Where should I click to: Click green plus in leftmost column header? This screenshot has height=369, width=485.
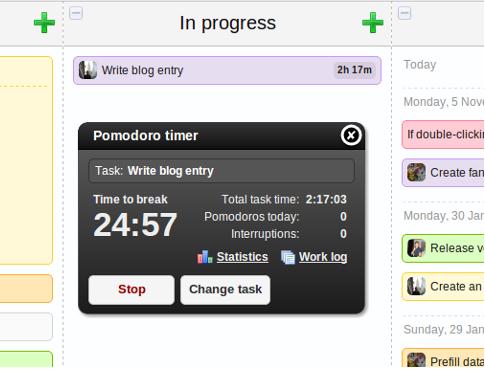(44, 23)
